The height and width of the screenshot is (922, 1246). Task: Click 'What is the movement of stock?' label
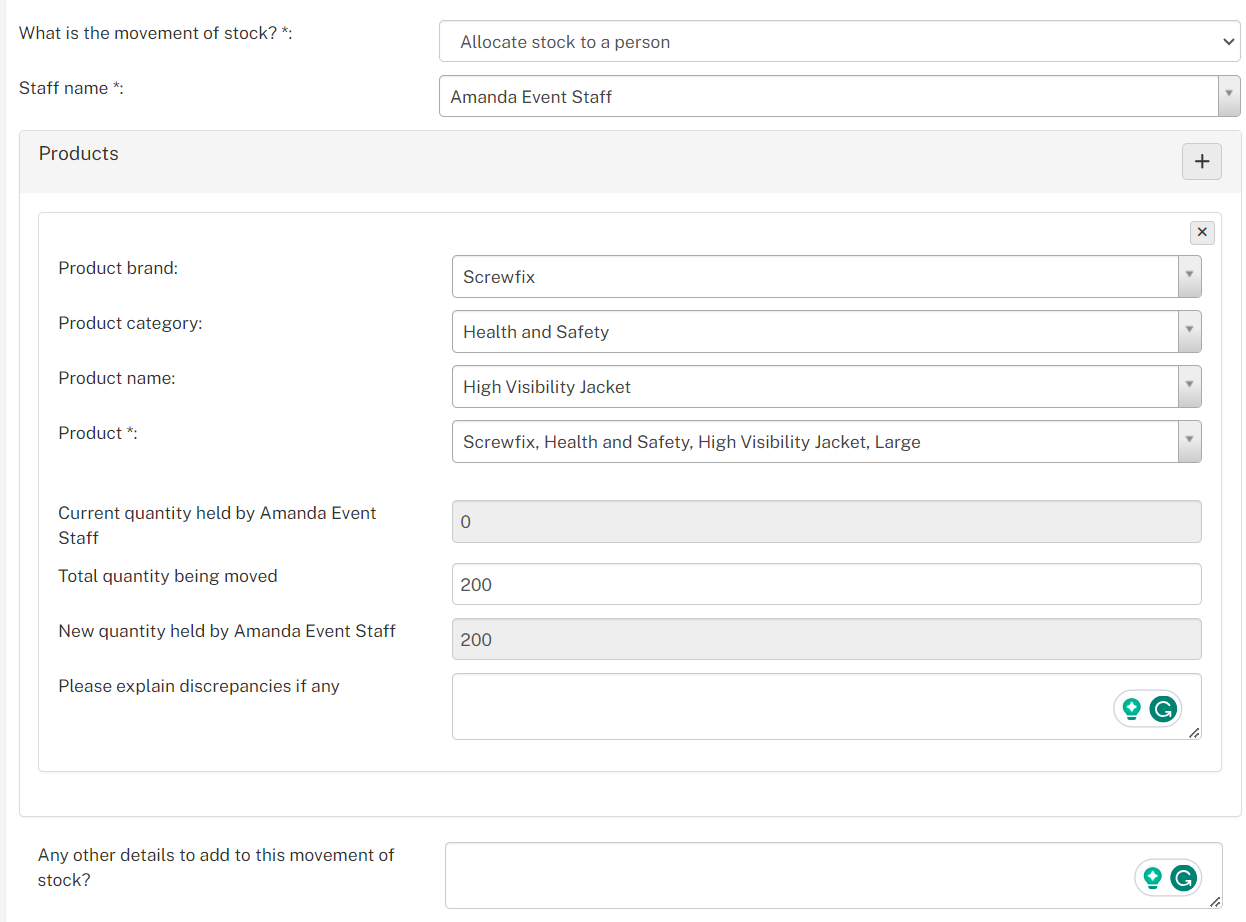[x=156, y=33]
